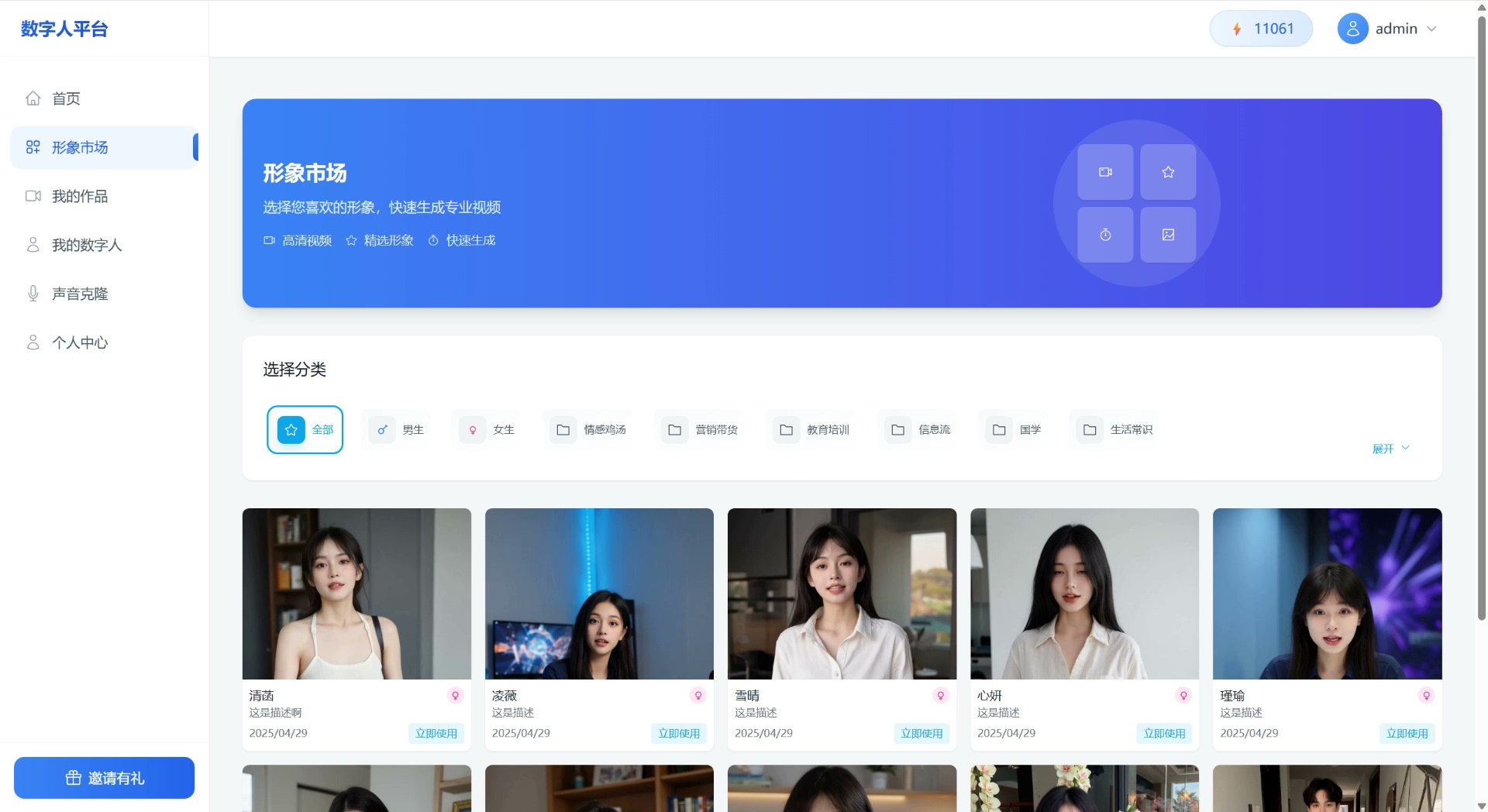The image size is (1488, 812).
Task: Click the person icon beside 个人中心
Action: point(33,342)
